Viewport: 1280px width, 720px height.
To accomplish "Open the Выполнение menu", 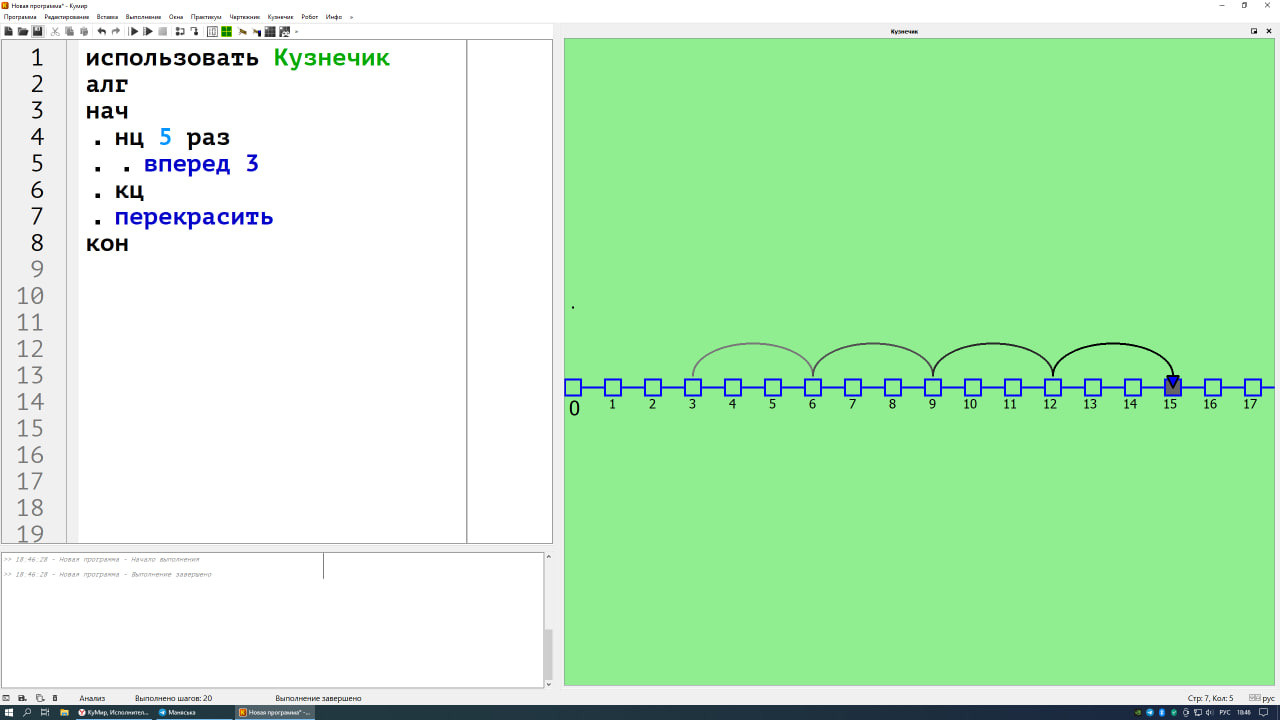I will (x=143, y=17).
